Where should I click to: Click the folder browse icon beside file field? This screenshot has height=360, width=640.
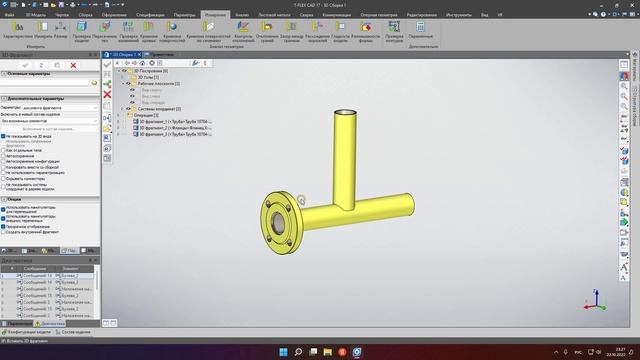tap(94, 83)
